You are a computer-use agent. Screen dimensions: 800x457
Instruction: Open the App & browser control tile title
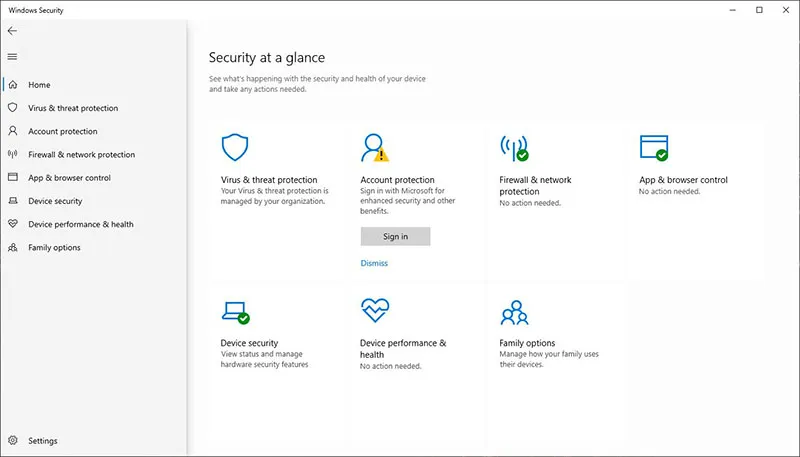point(683,180)
